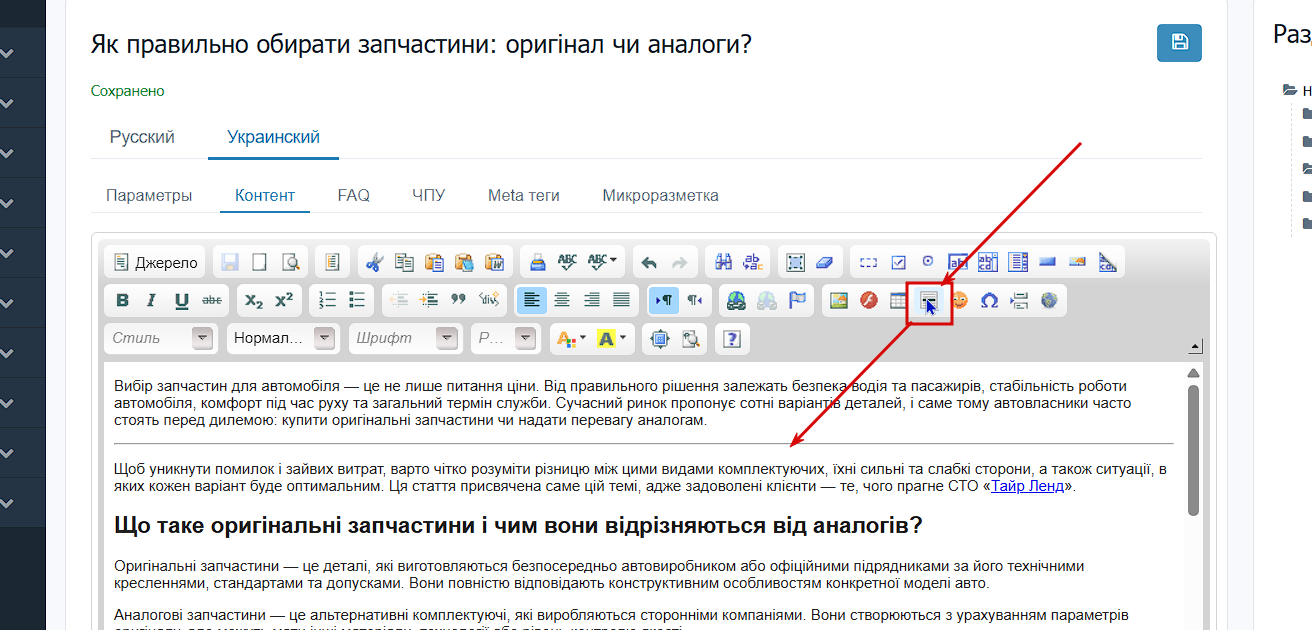Toggle numbered list
1312x630 pixels.
pos(327,300)
